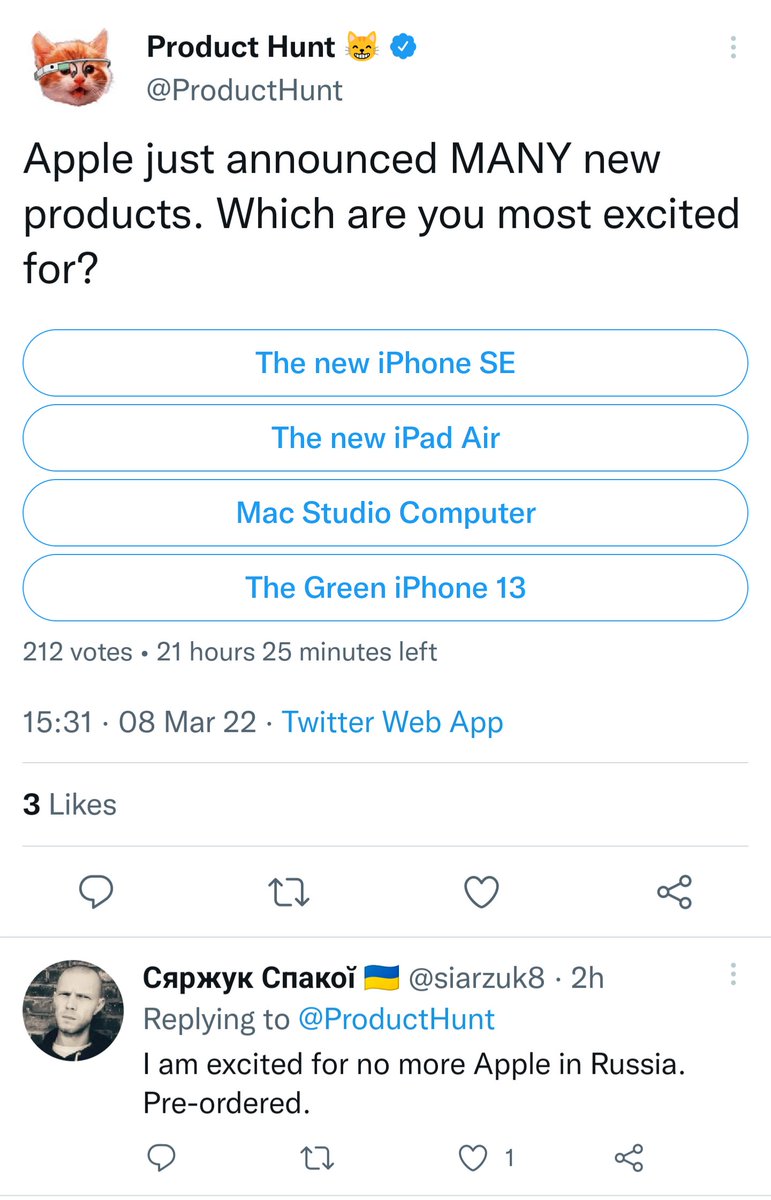
Task: Reply to the siarzuk8 comment
Action: click(161, 1158)
